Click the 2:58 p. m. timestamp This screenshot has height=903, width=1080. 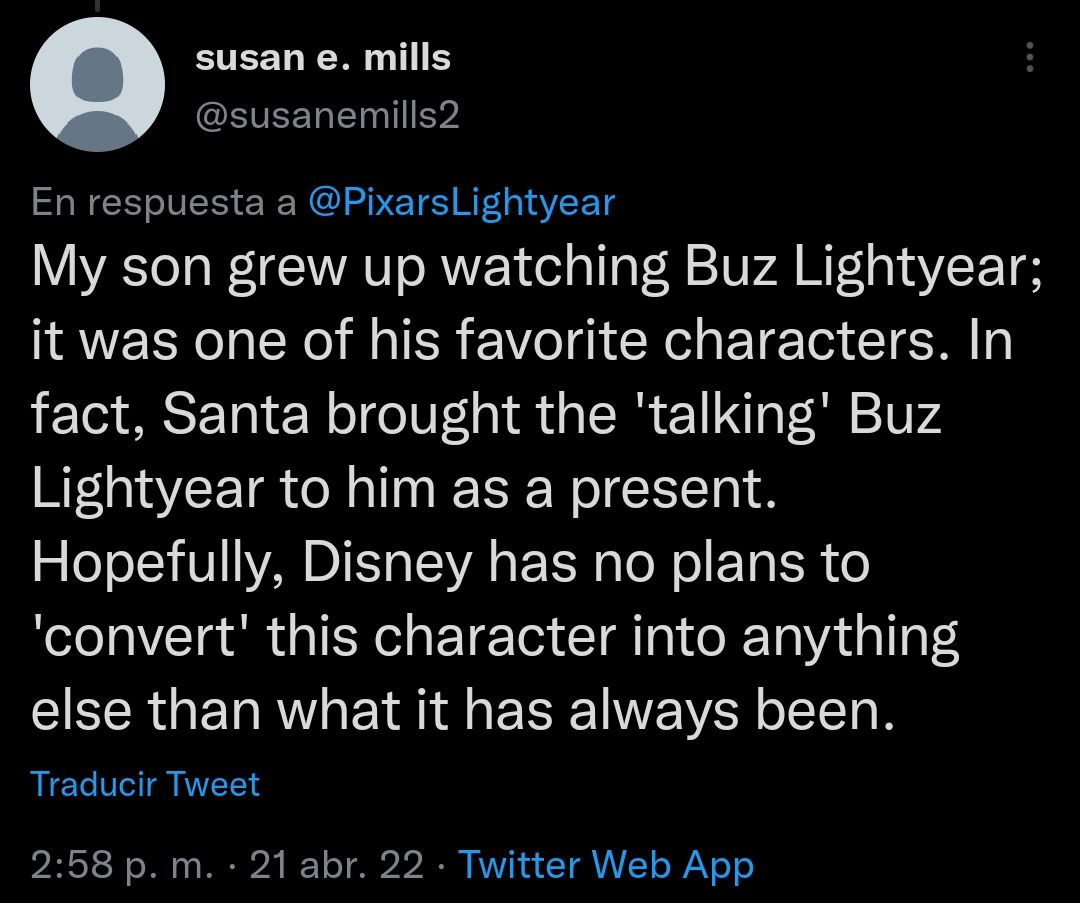tap(122, 865)
